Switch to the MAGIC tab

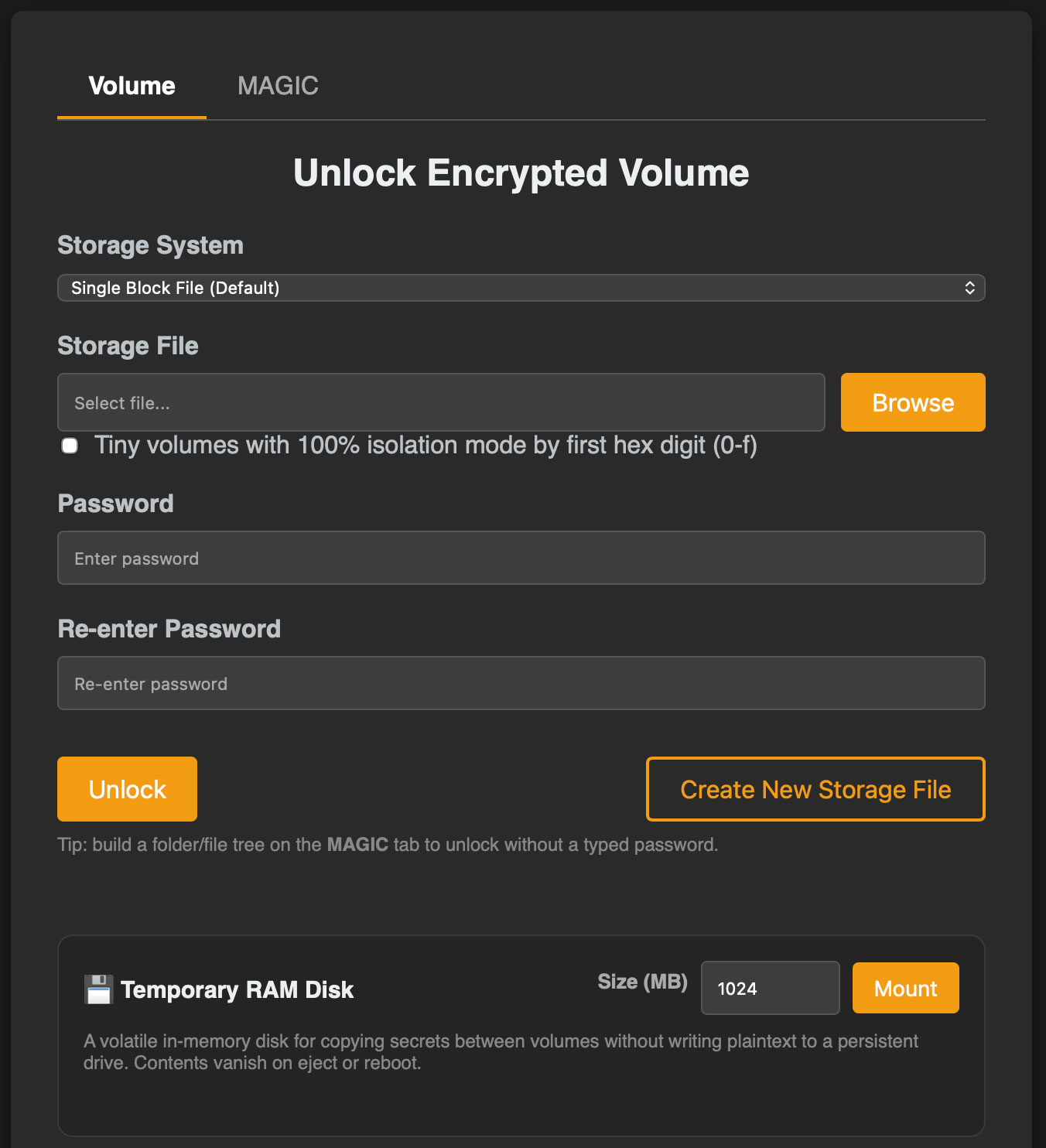[278, 86]
